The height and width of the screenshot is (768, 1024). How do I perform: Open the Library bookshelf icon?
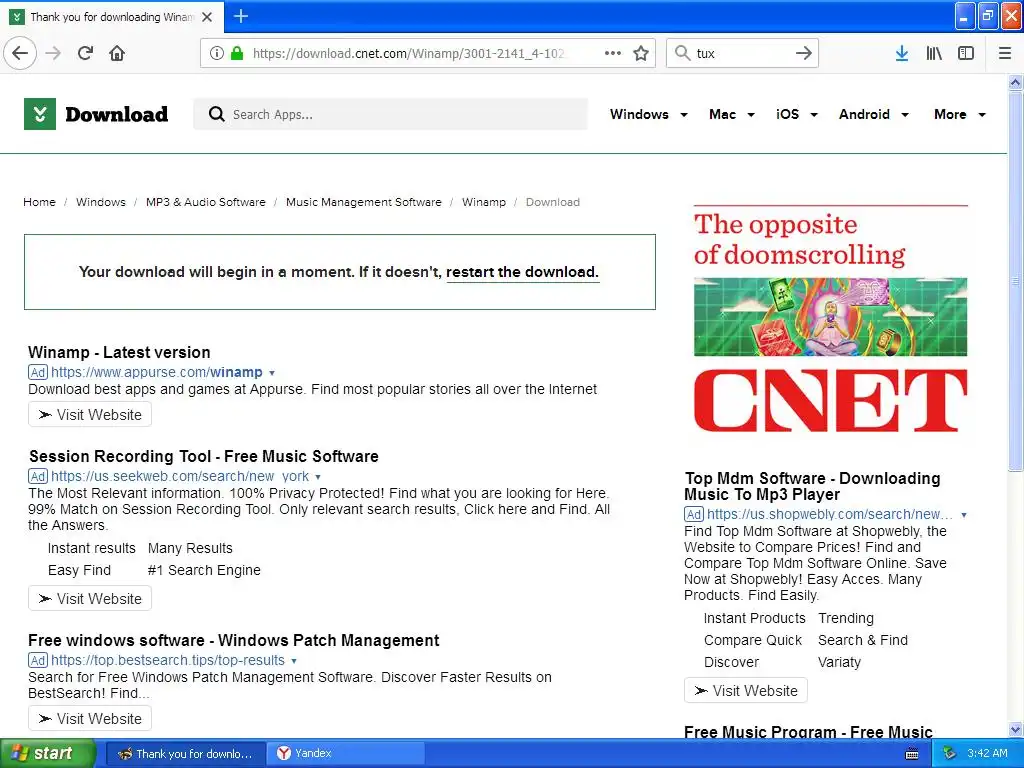(934, 53)
